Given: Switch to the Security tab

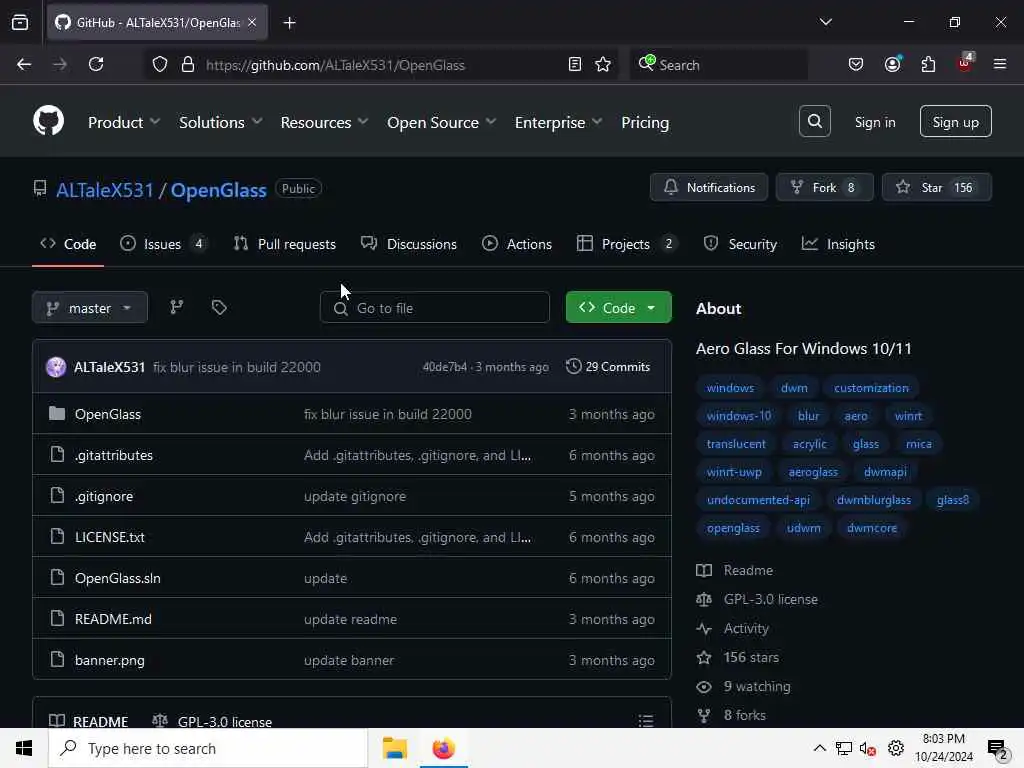Looking at the screenshot, I should point(740,244).
